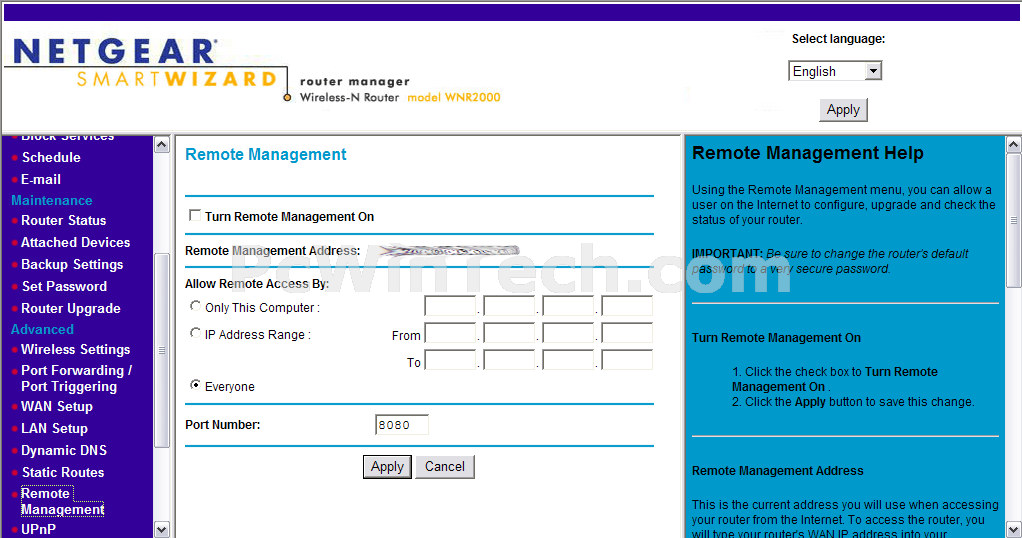Go to WAN Setup page
Screen dimensions: 1022x538
57,406
